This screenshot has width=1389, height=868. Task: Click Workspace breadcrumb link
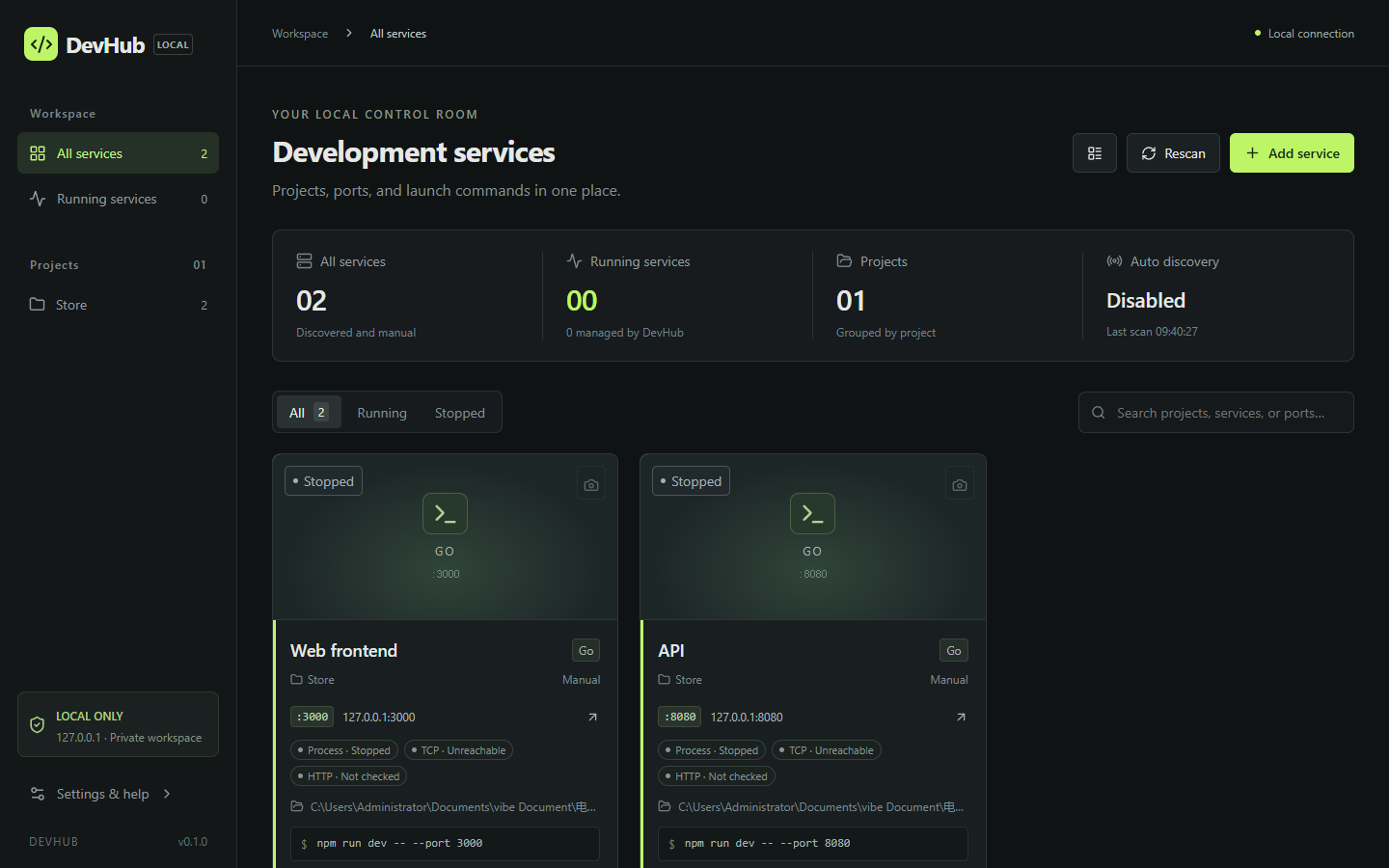300,34
